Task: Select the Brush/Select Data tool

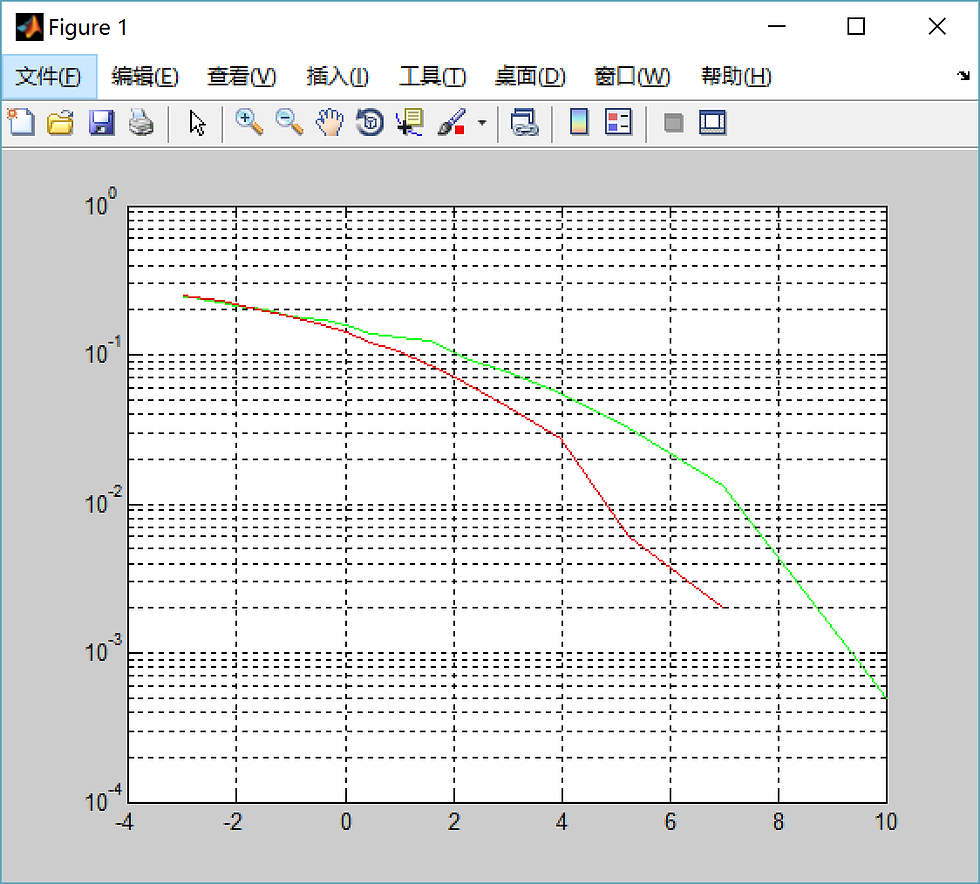Action: click(451, 123)
